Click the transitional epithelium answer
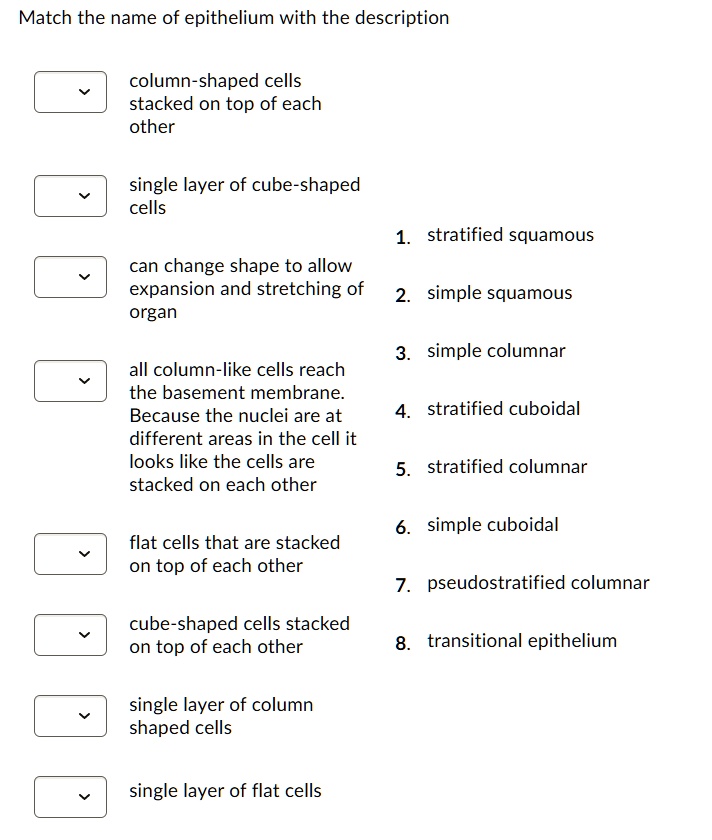This screenshot has width=712, height=840. tap(521, 640)
